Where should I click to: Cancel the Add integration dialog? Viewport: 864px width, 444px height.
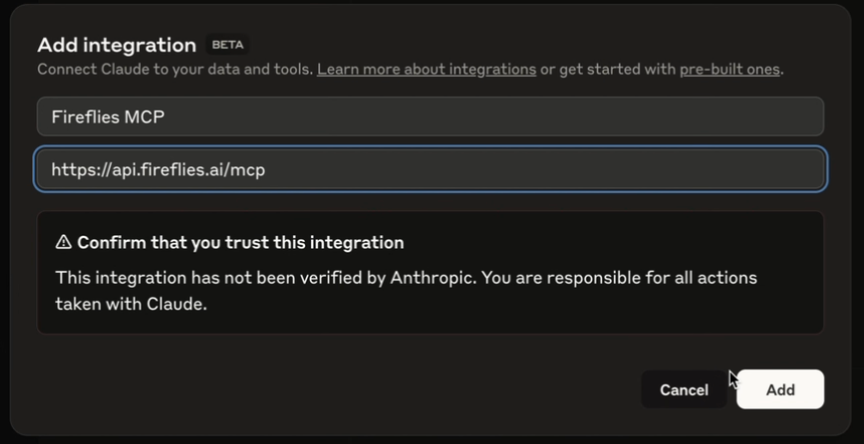(684, 389)
